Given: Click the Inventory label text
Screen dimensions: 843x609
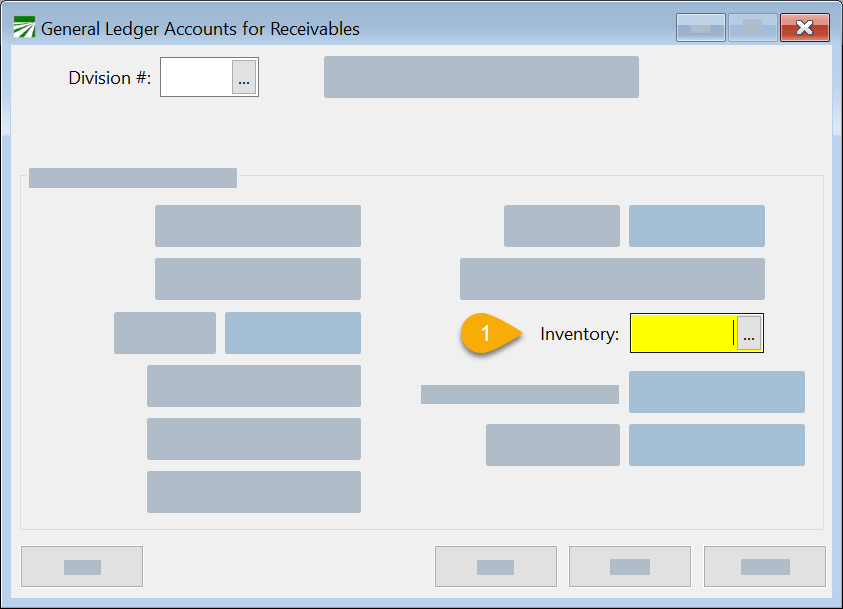Looking at the screenshot, I should click(x=579, y=334).
